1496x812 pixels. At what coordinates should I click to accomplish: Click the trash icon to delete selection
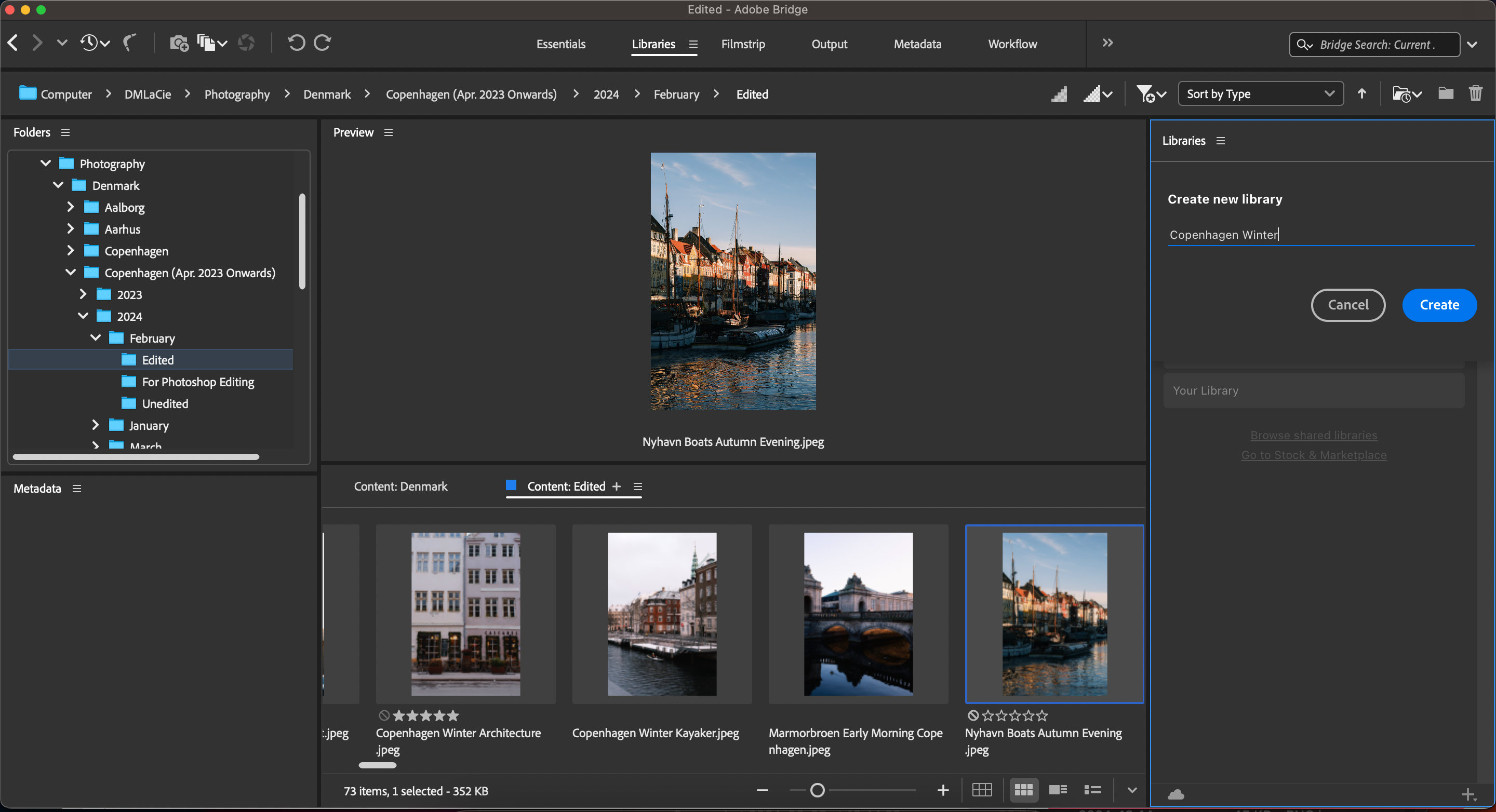[1476, 93]
